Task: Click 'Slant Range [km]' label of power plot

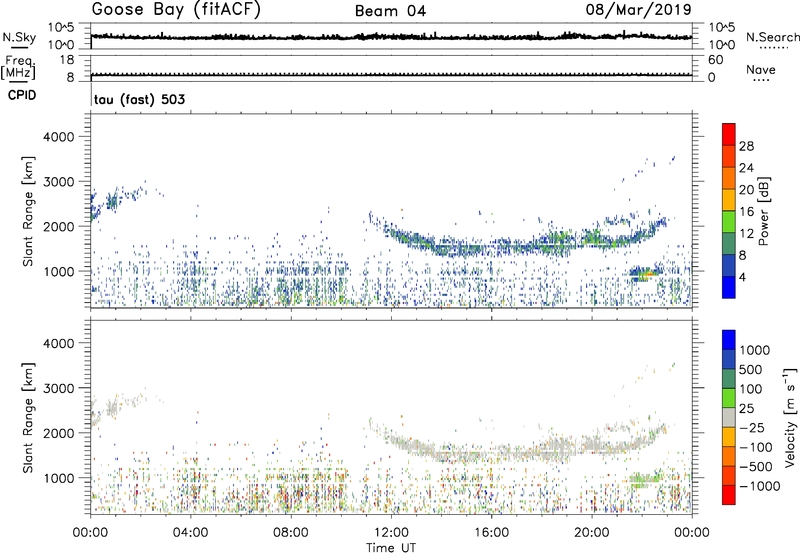Action: click(x=28, y=211)
